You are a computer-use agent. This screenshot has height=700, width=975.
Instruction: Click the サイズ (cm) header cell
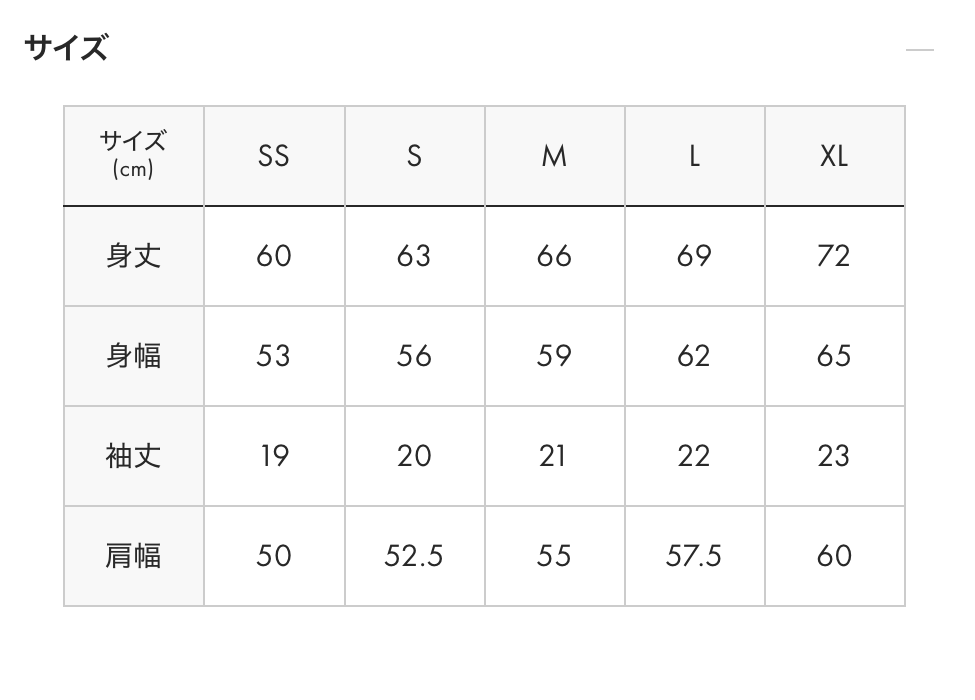tap(133, 155)
